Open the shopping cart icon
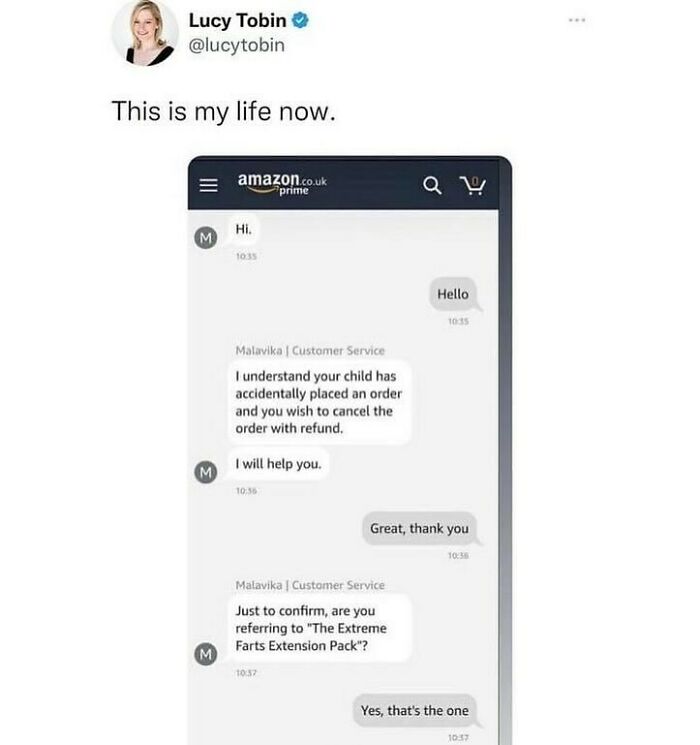Viewport: 700px width, 745px height. point(473,185)
